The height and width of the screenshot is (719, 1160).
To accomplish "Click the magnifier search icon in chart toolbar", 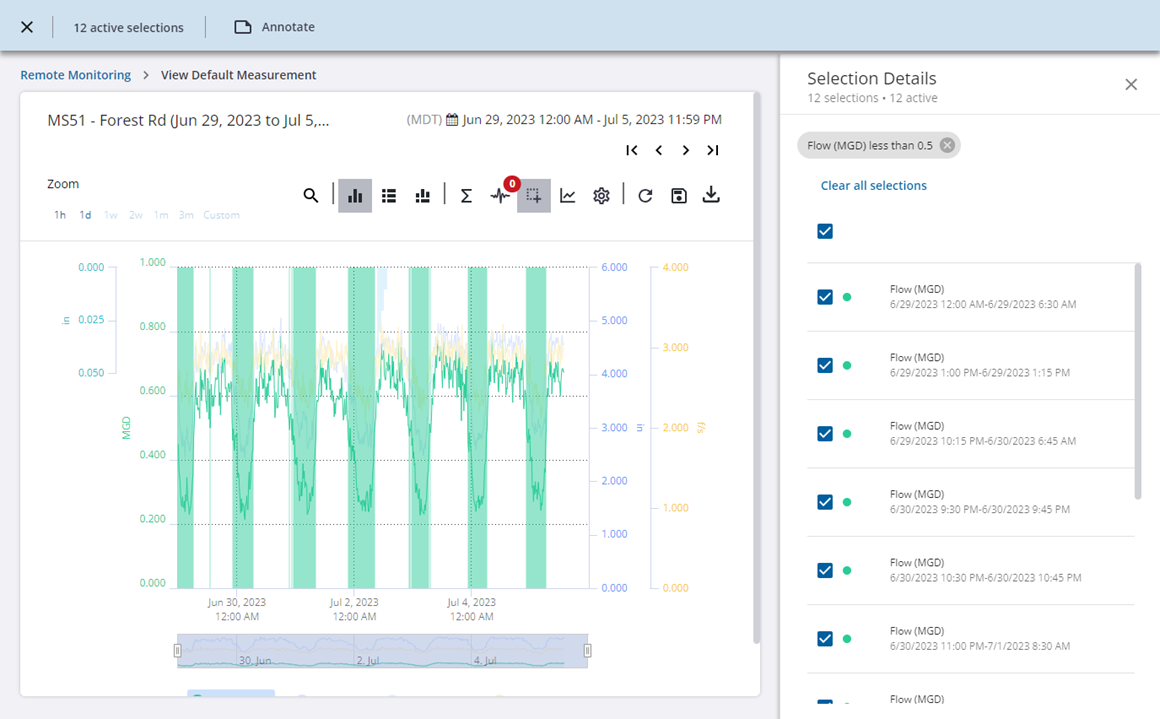I will pyautogui.click(x=311, y=196).
